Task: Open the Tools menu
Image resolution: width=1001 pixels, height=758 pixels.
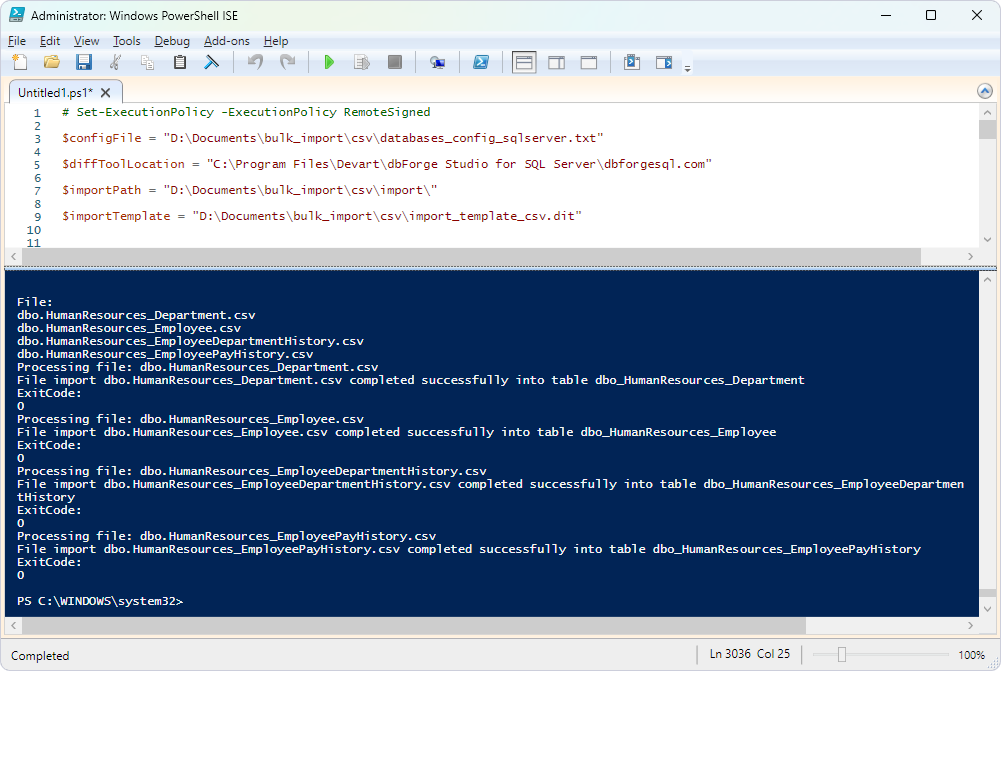Action: 126,41
